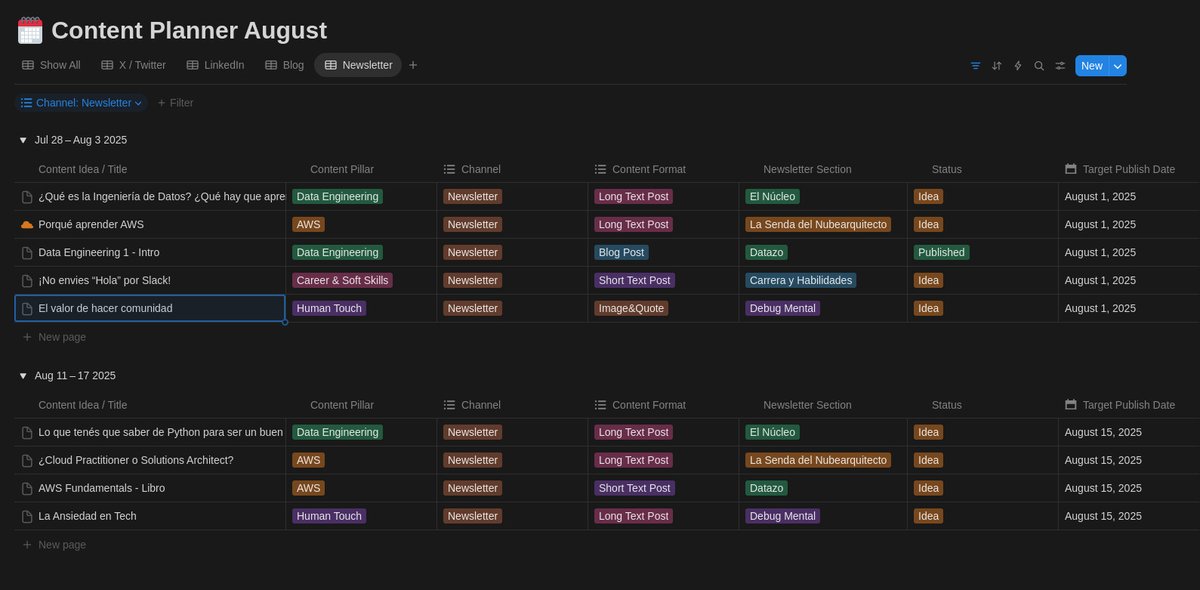Add New page in Aug 11 – 17 group
This screenshot has width=1200, height=590.
pos(54,545)
